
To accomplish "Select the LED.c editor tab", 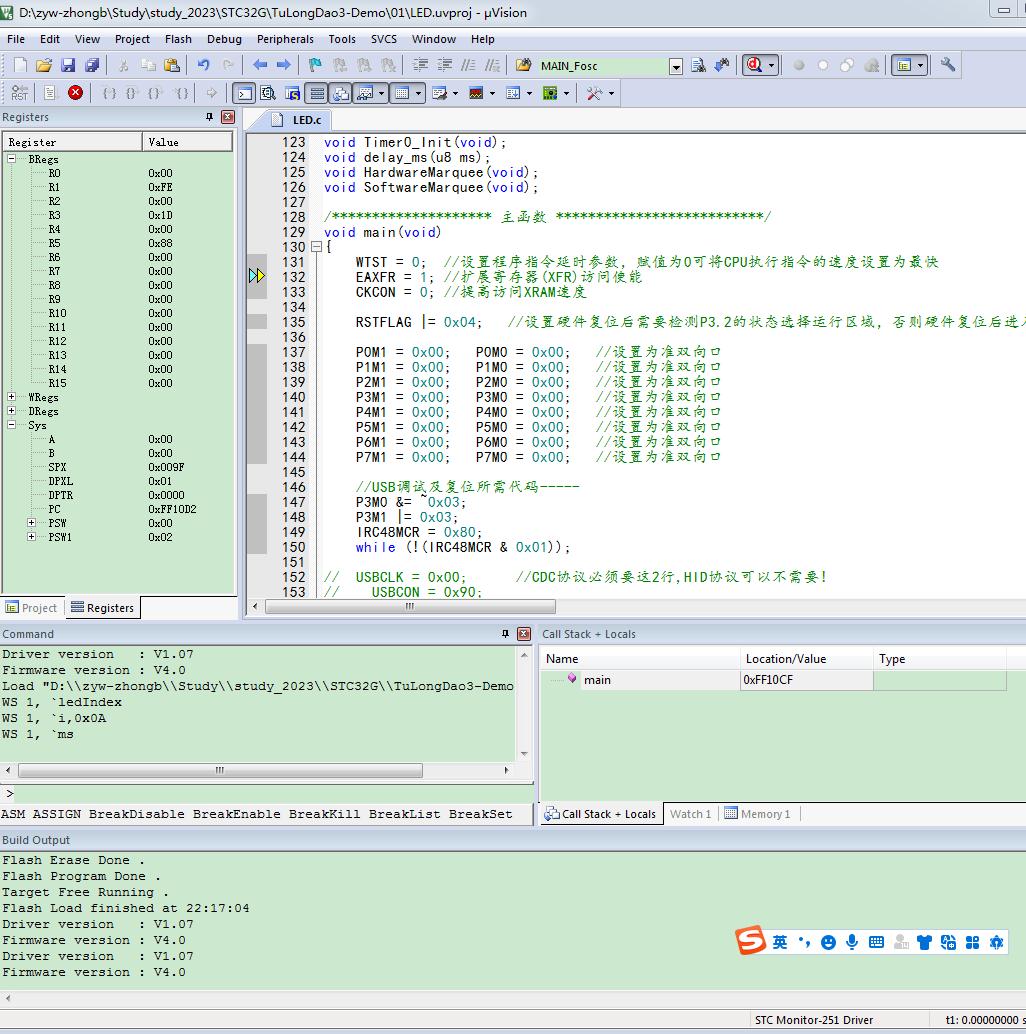I will (297, 120).
